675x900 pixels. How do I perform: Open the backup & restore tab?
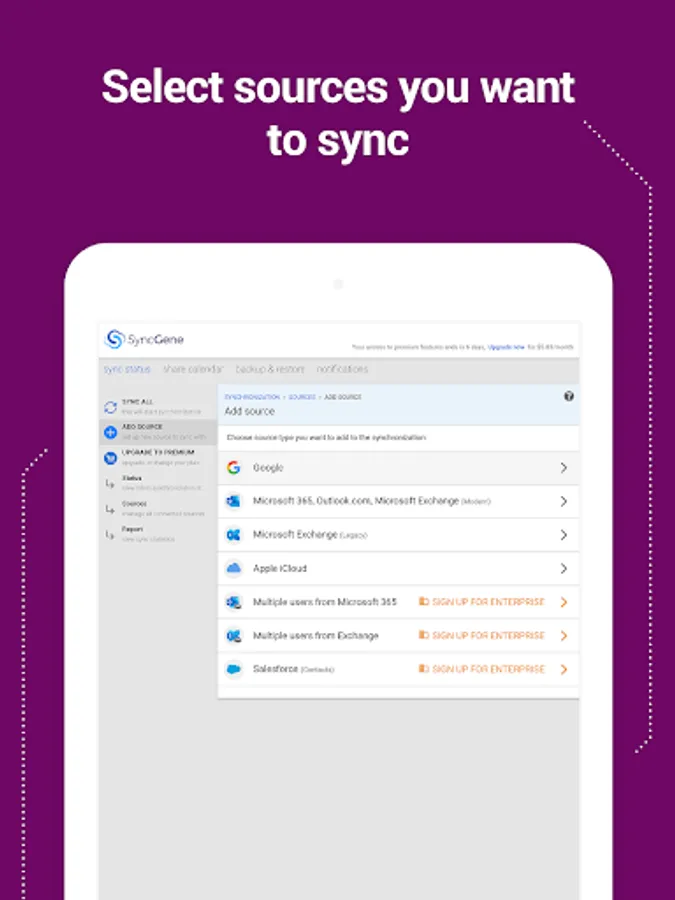[270, 369]
